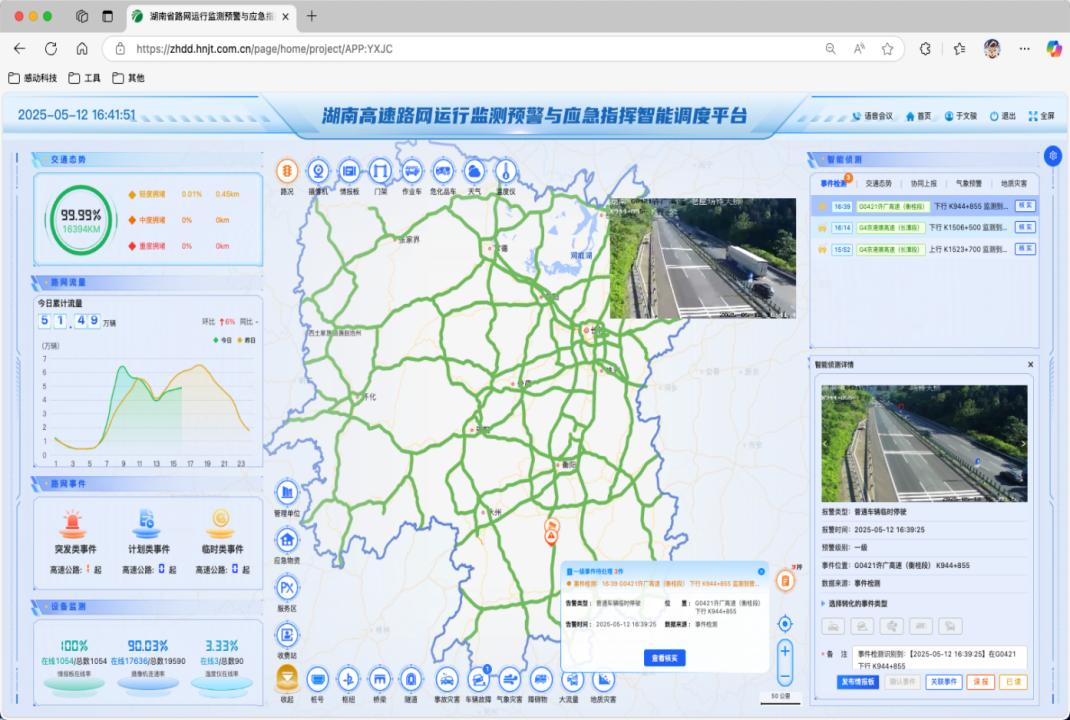The image size is (1070, 720).
Task: Click the 备注 remark text field
Action: [940, 658]
